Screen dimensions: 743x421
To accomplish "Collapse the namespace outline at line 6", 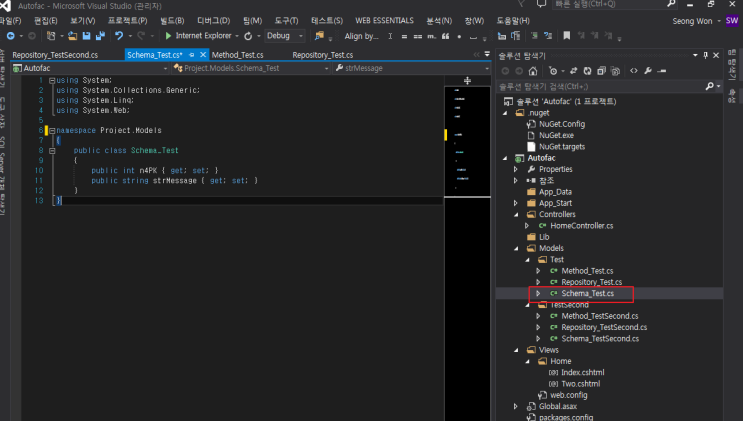I will [52, 130].
